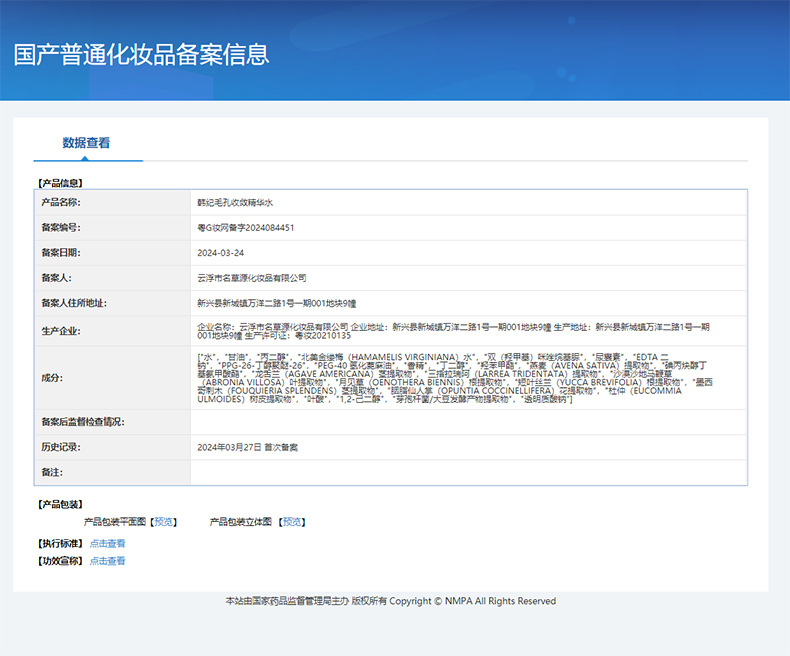Open 执行标准 点击查看 link
Image resolution: width=790 pixels, height=656 pixels.
107,544
